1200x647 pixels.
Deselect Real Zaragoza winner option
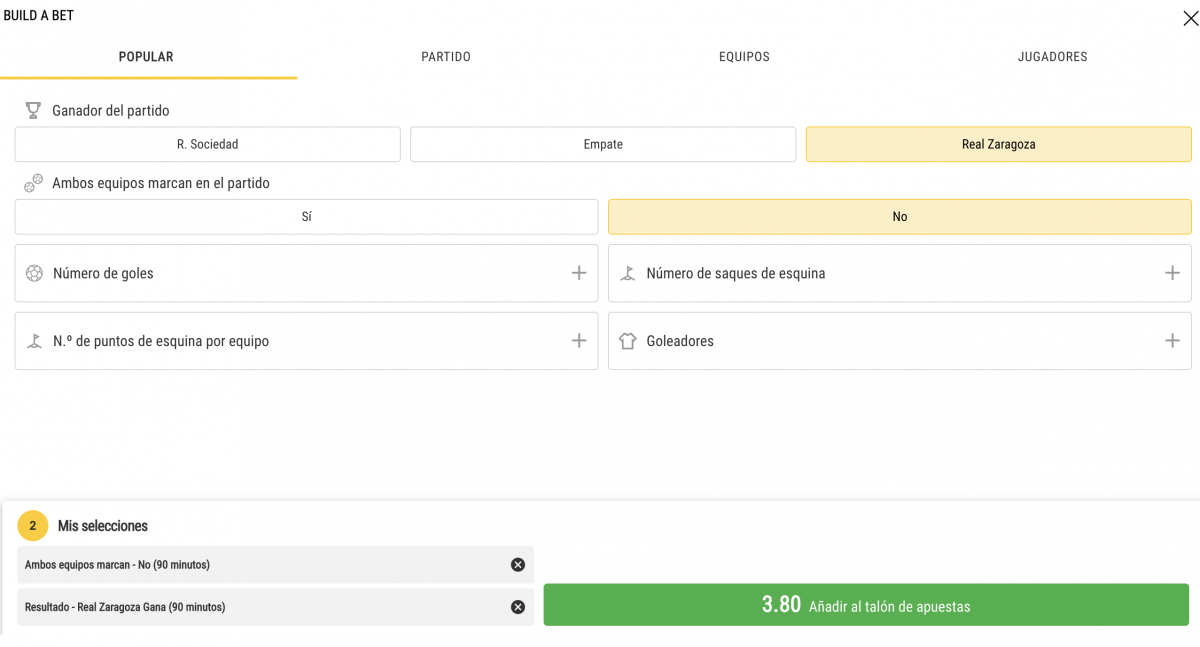998,144
